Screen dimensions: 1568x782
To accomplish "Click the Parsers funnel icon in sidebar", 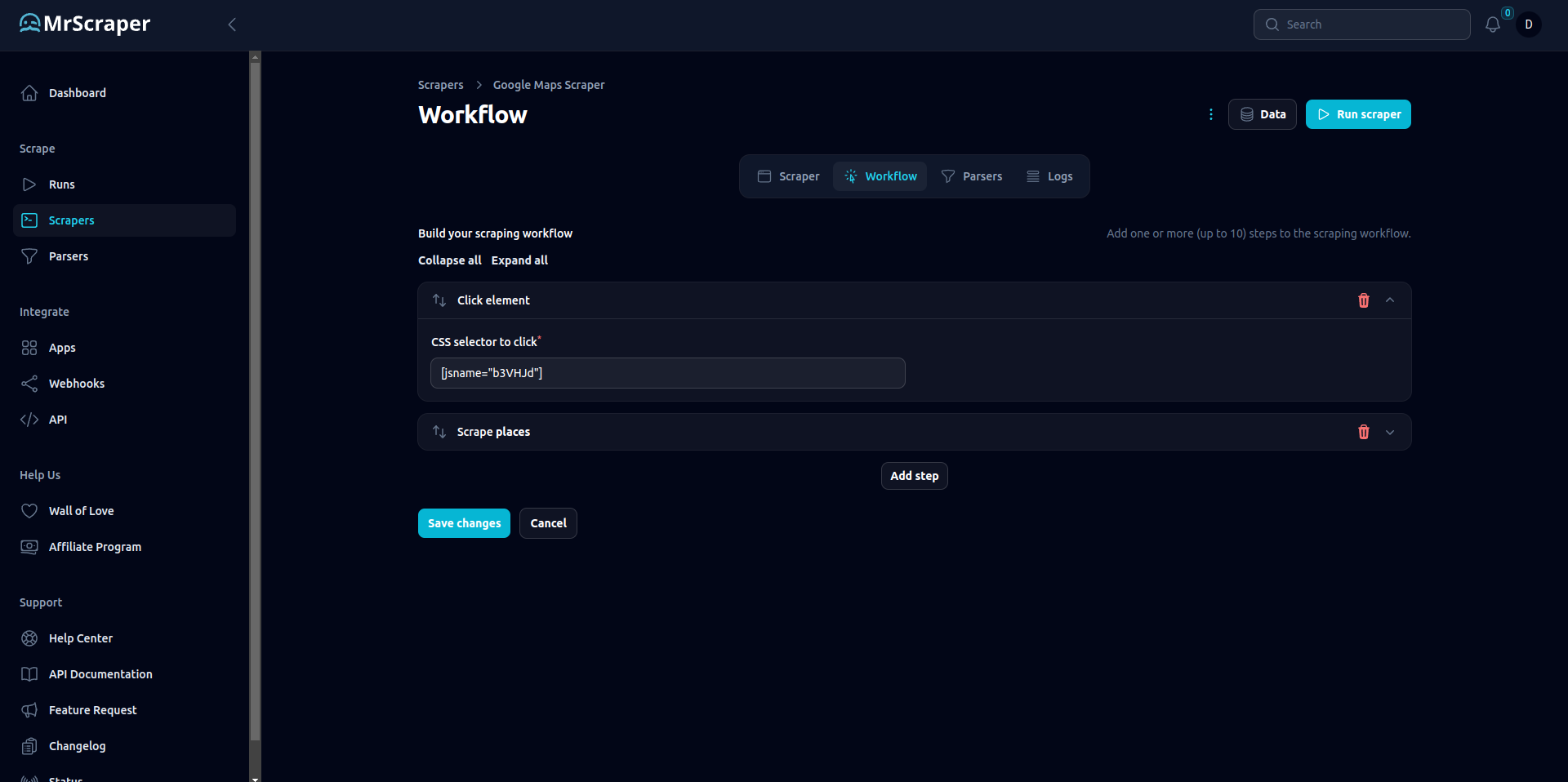I will (29, 256).
